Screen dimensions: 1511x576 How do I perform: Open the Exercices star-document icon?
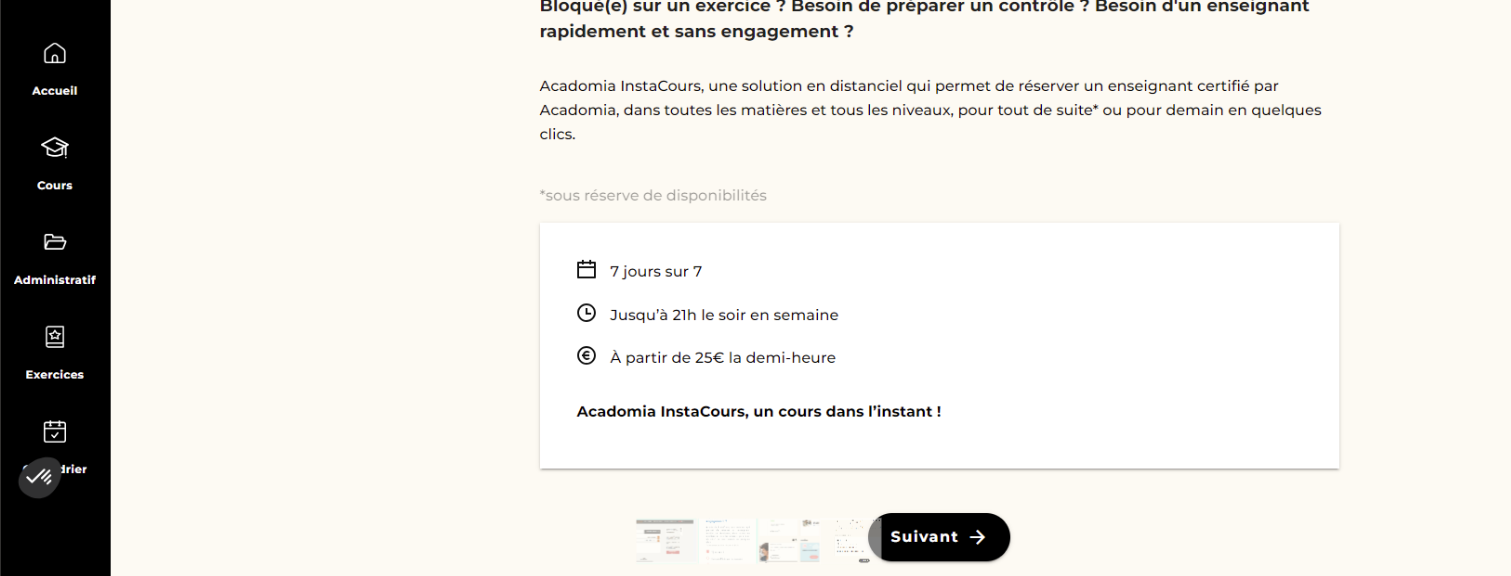pos(55,337)
